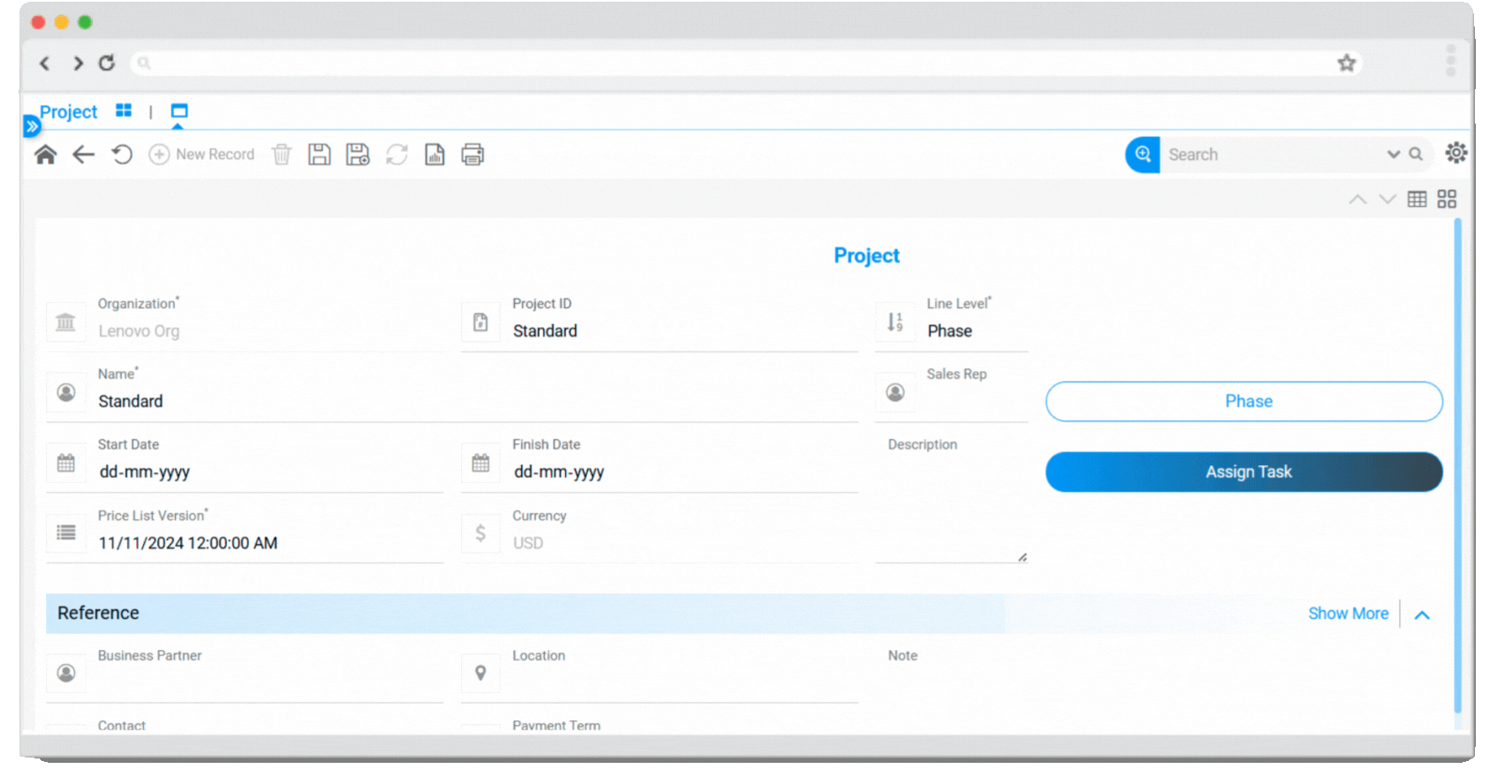Open settings gear icon

(x=1455, y=153)
